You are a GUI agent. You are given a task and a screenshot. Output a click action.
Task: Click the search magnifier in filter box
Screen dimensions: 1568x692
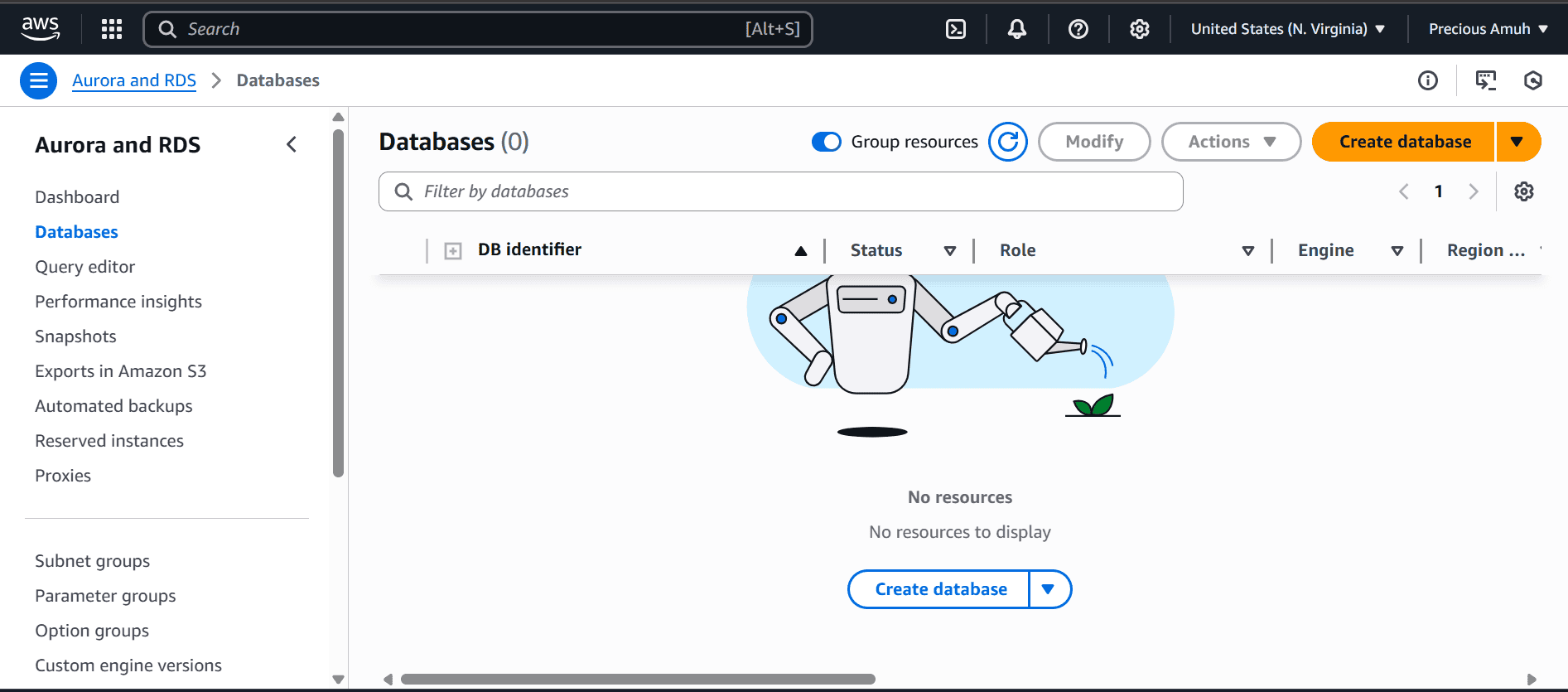[x=403, y=191]
